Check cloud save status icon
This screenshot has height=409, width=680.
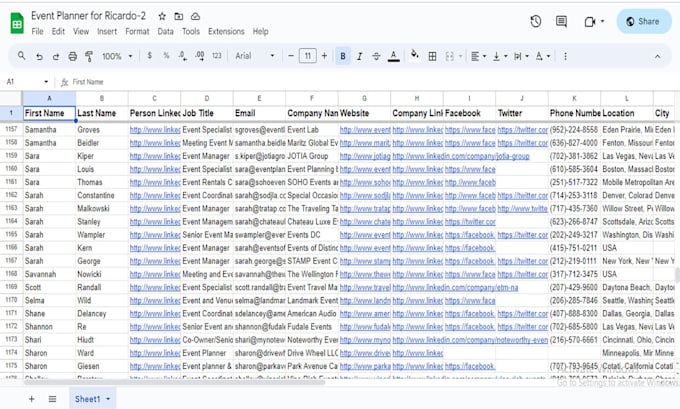coord(196,16)
